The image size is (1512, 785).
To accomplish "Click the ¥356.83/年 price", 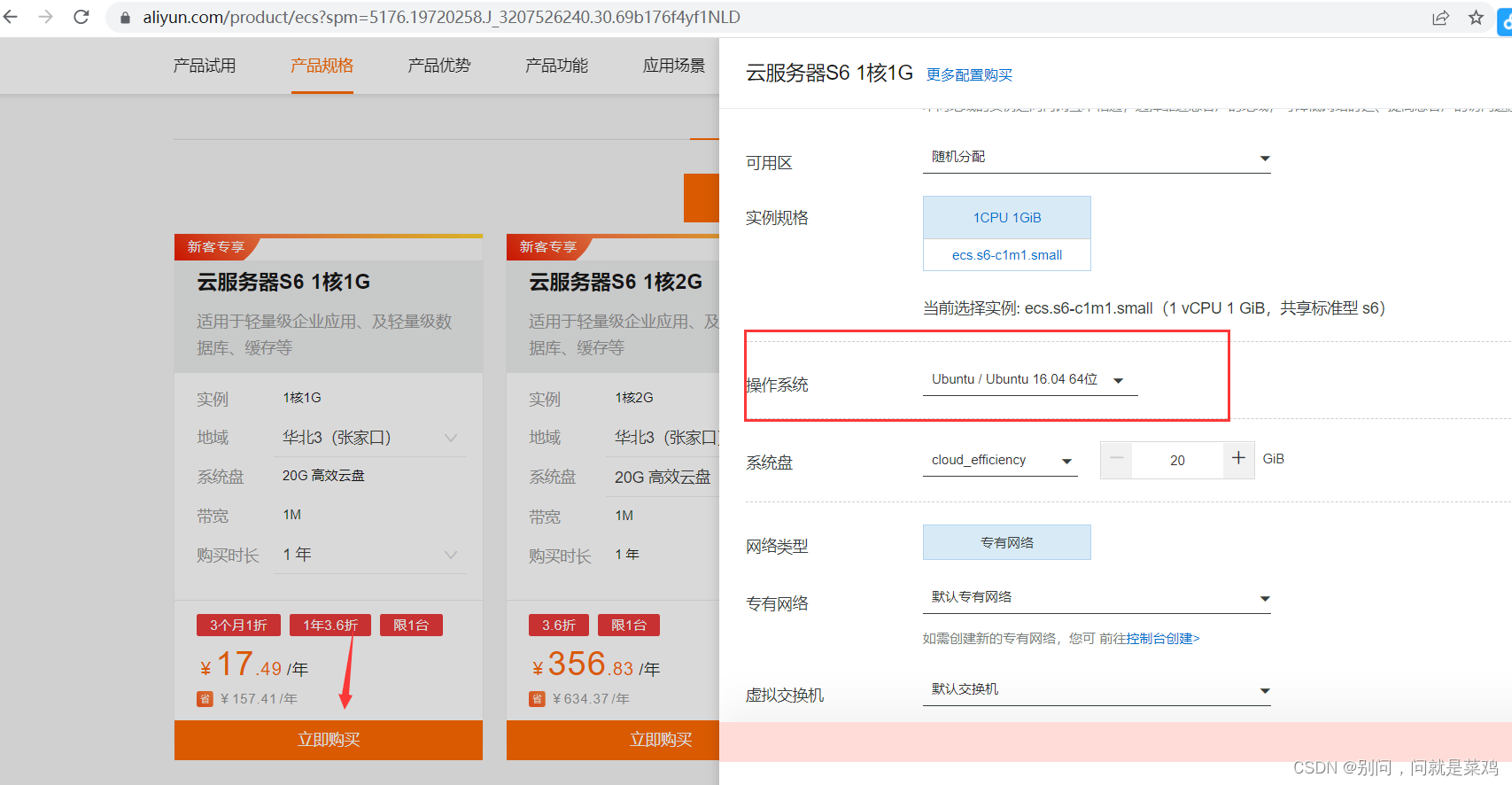I will [596, 665].
